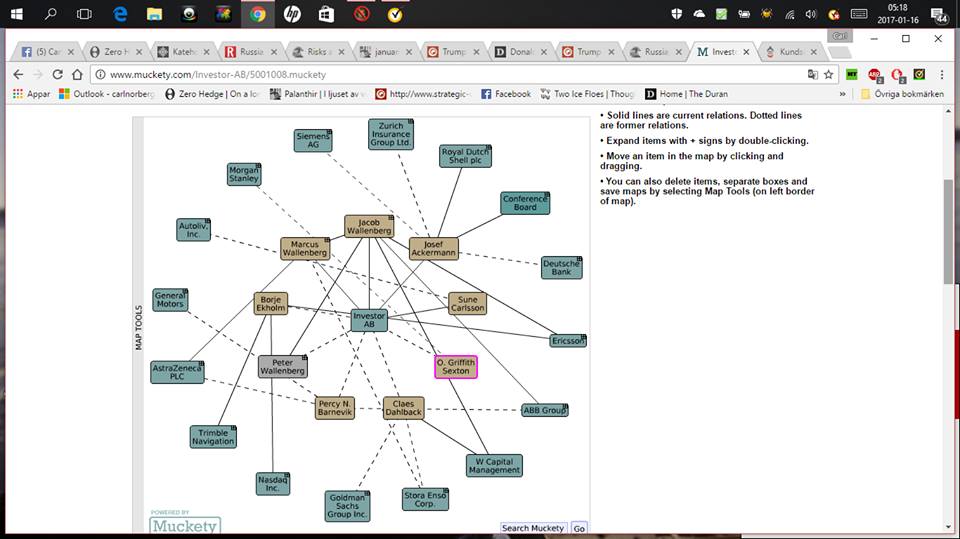Click the Jacob Wallenberg person node
This screenshot has height=539, width=960.
[x=369, y=226]
